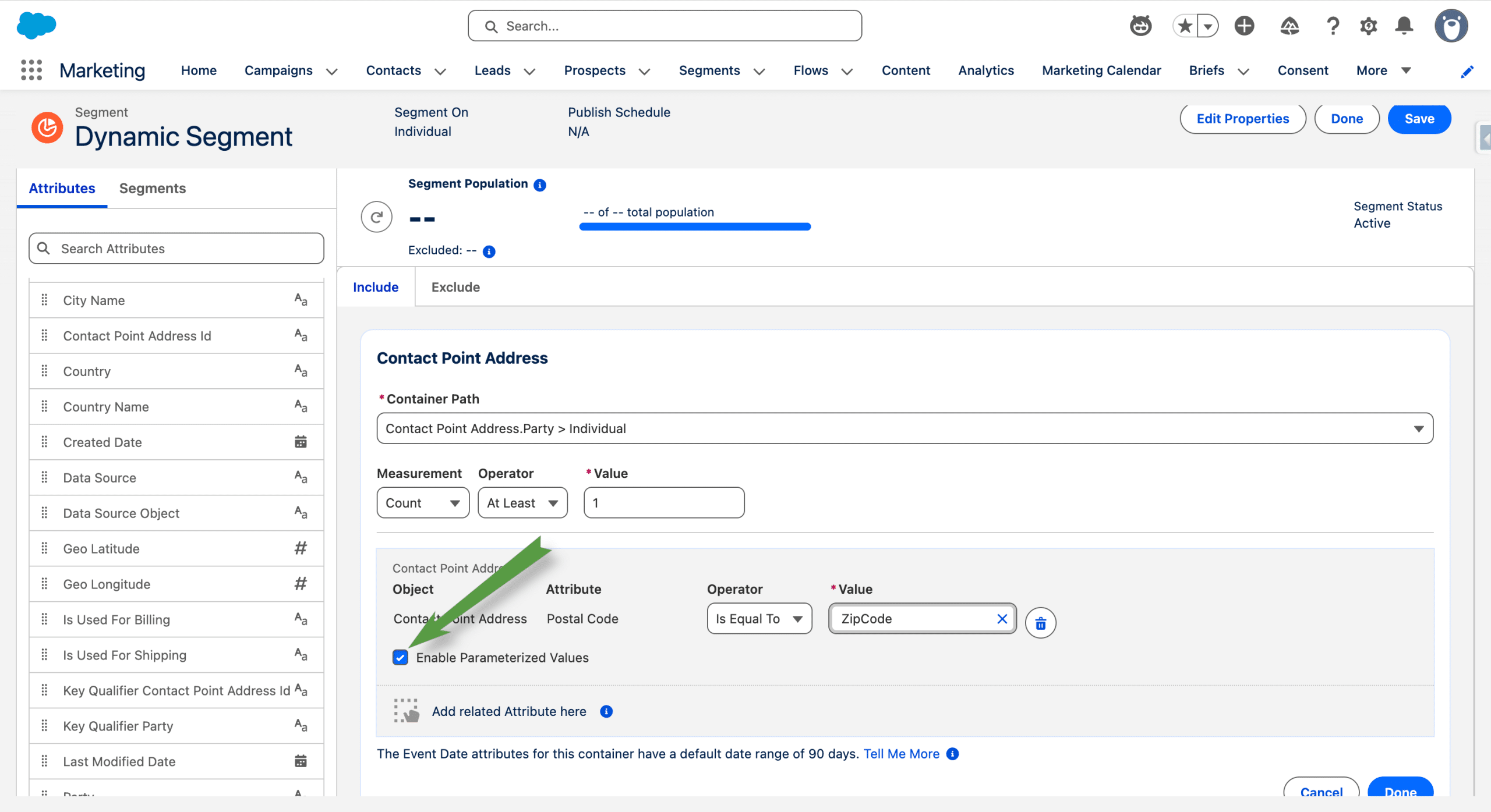Click the refresh segment population icon
1491x812 pixels.
pos(376,217)
